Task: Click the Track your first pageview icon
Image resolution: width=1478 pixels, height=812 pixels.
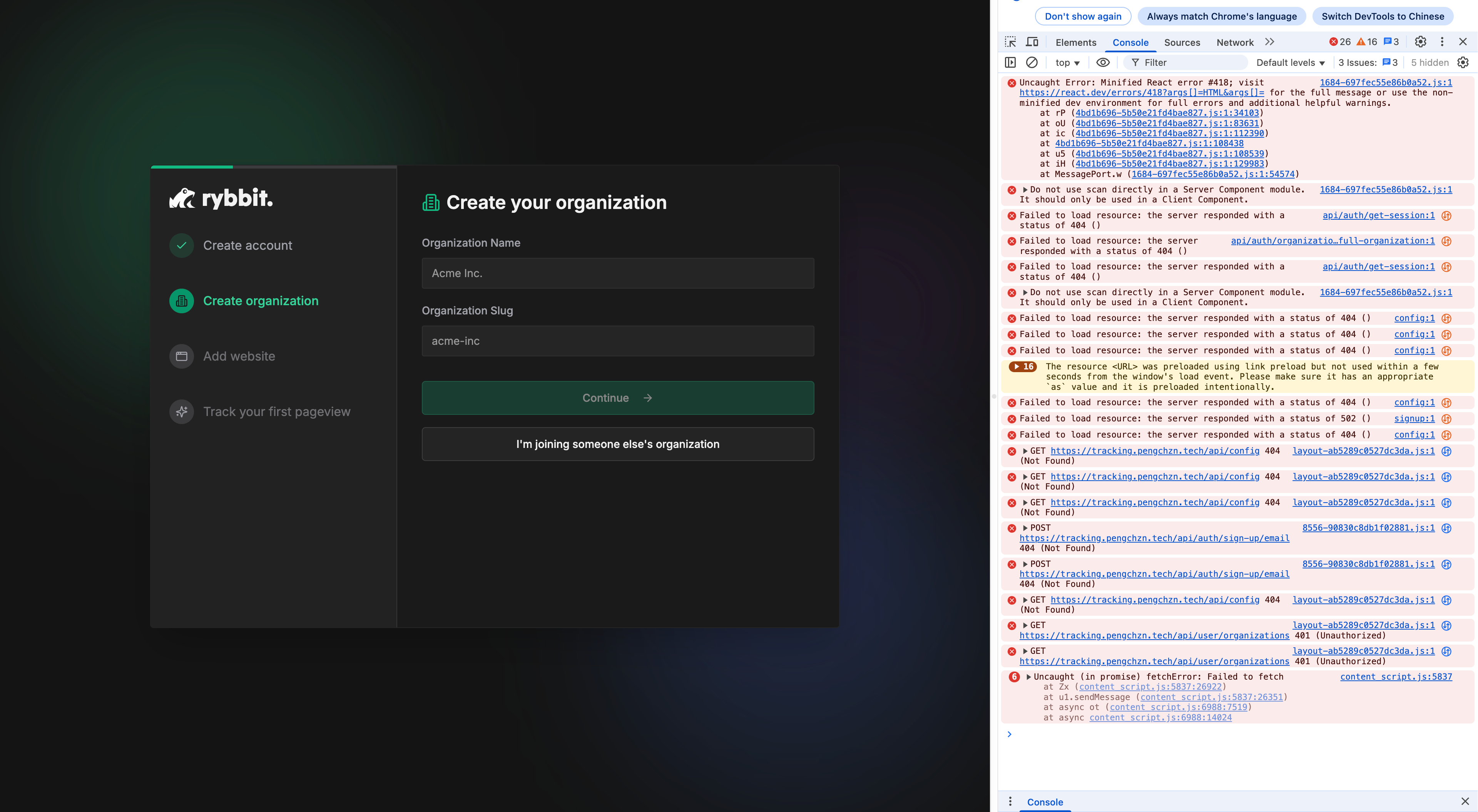Action: click(x=181, y=412)
